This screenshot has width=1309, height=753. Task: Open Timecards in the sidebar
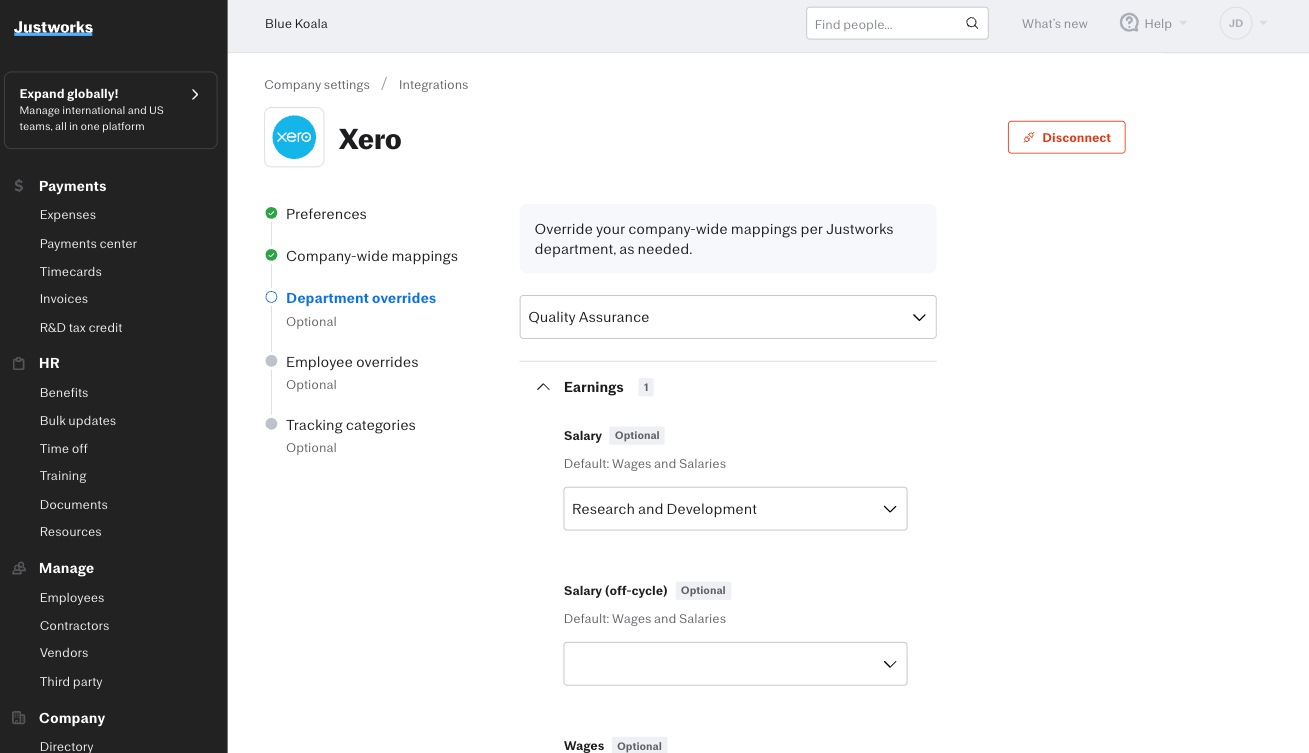[x=71, y=272]
